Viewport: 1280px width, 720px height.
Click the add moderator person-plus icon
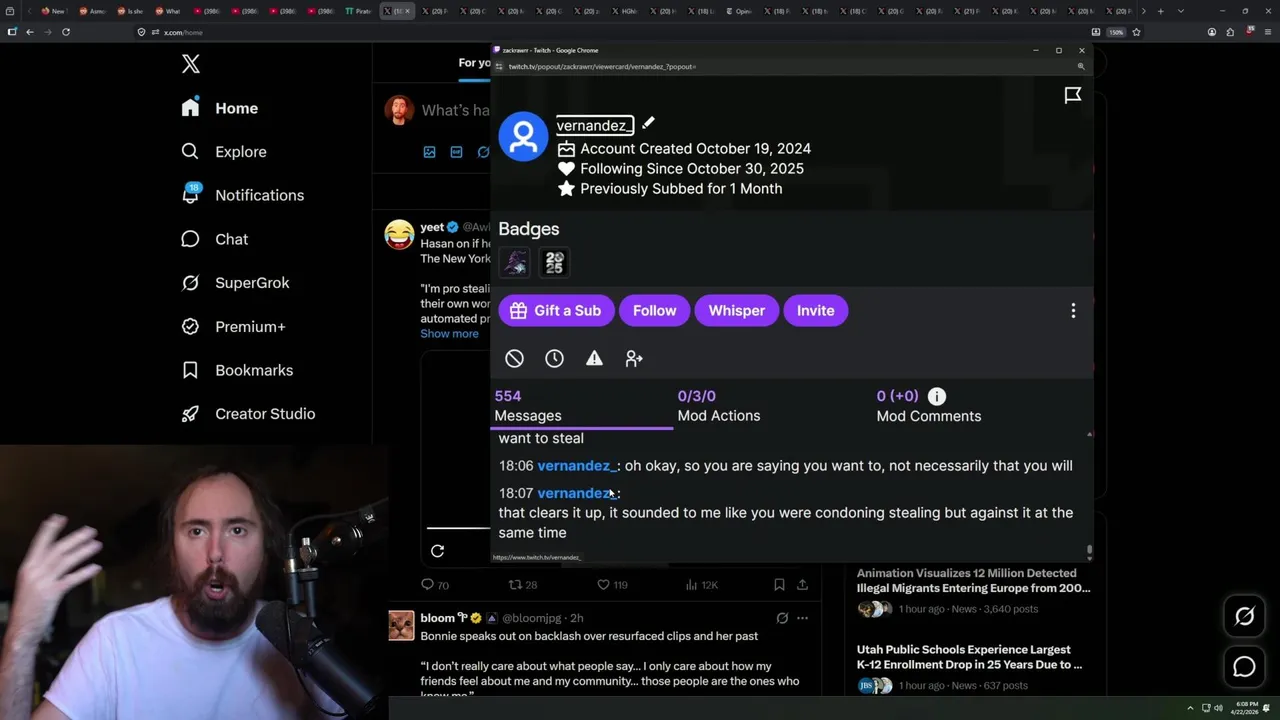(x=634, y=358)
